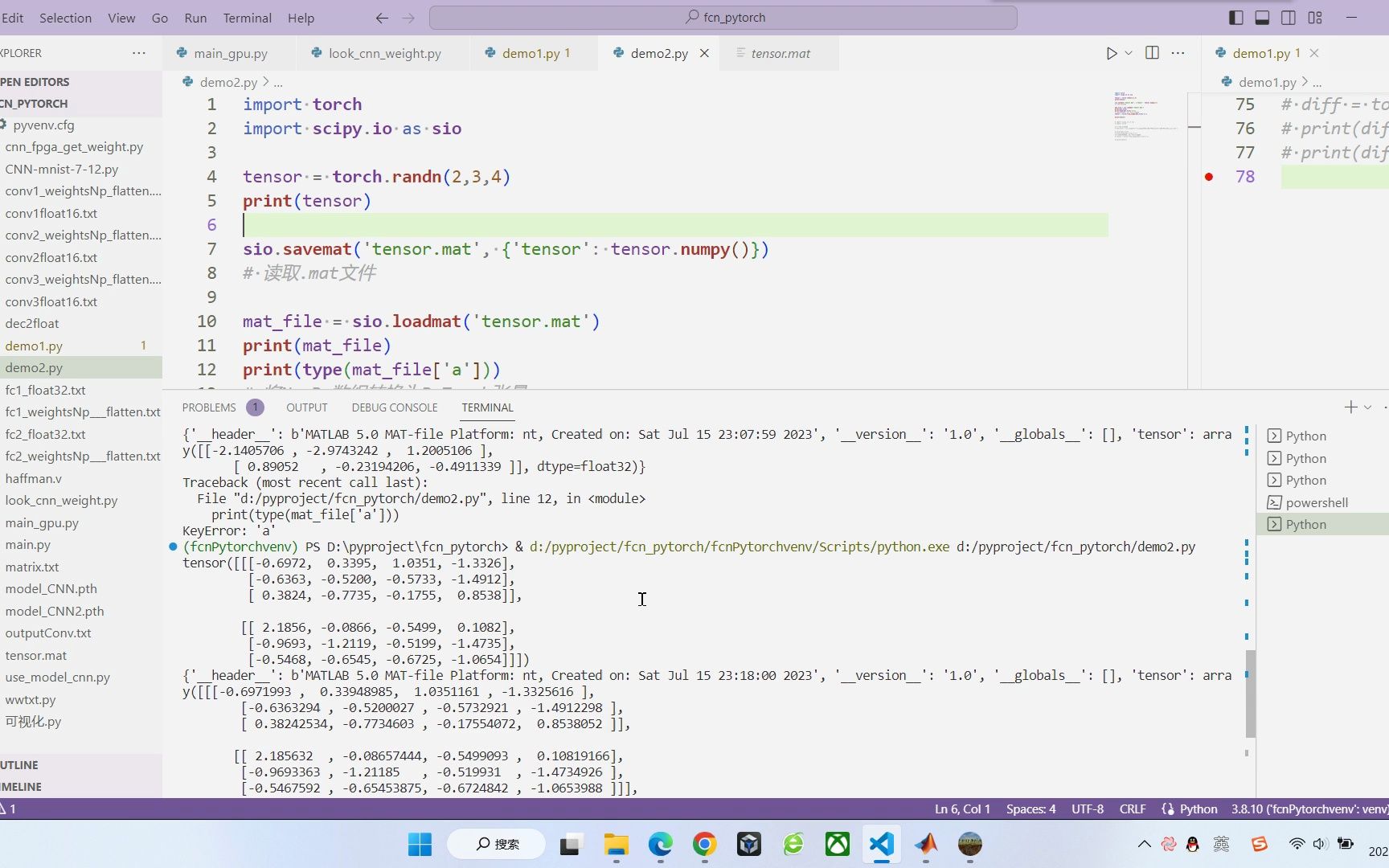Viewport: 1389px width, 868px height.
Task: Click demo1.py breadcrumb in right editor
Action: 1268,82
